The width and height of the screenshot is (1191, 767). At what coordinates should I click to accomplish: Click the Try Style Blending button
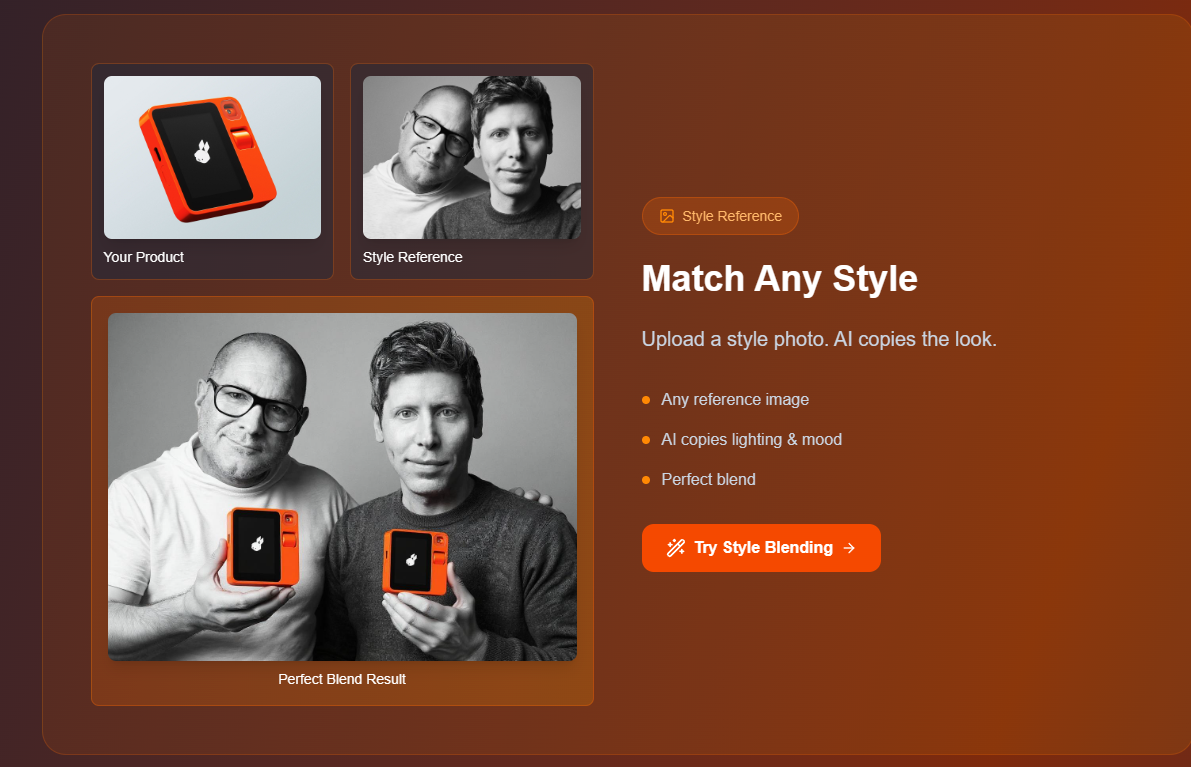click(761, 548)
